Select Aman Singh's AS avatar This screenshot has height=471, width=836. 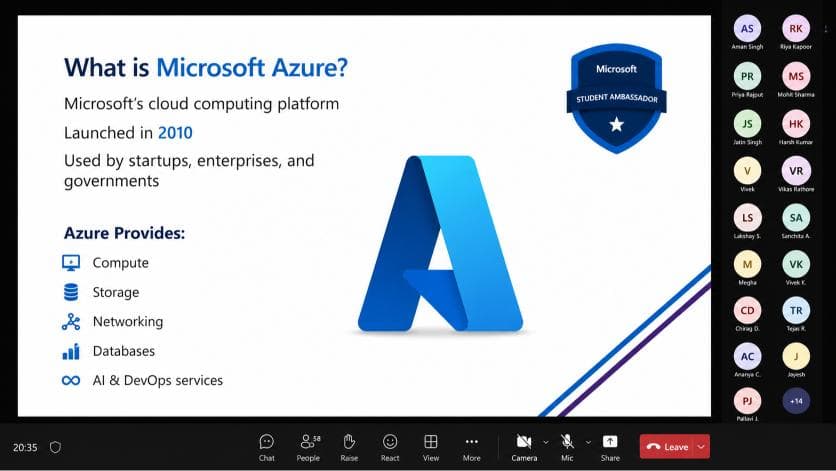pyautogui.click(x=747, y=28)
